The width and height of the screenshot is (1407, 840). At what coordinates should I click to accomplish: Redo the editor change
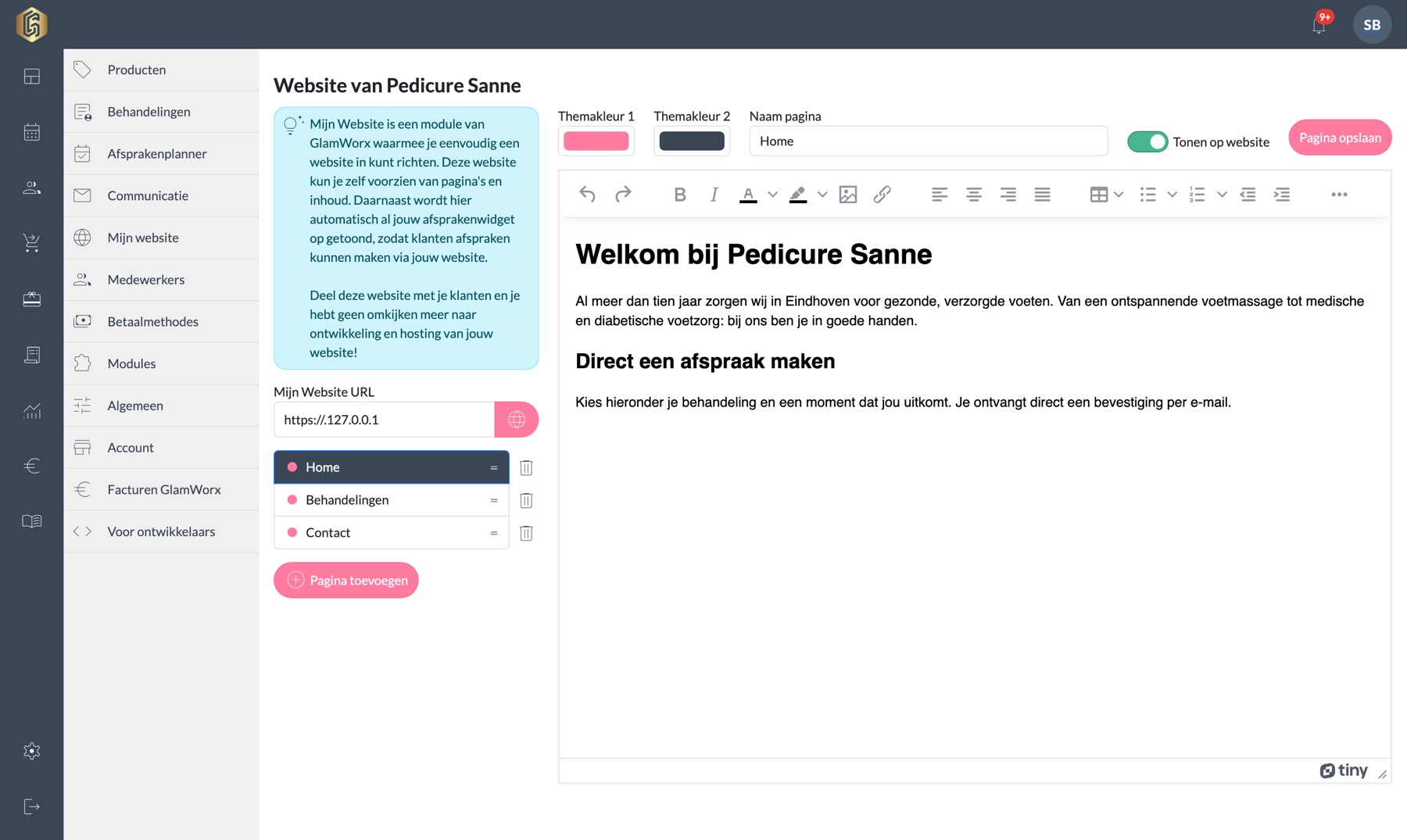coord(623,195)
